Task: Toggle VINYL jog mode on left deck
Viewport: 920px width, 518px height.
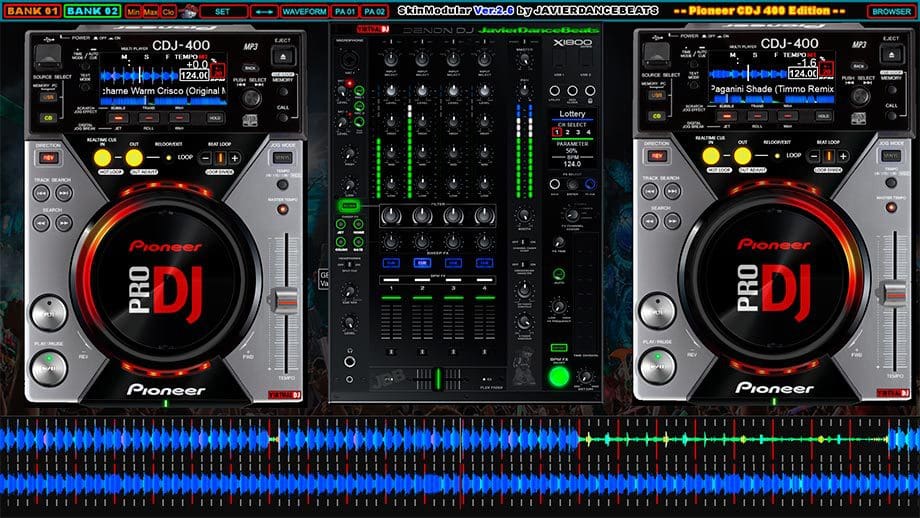Action: point(282,158)
